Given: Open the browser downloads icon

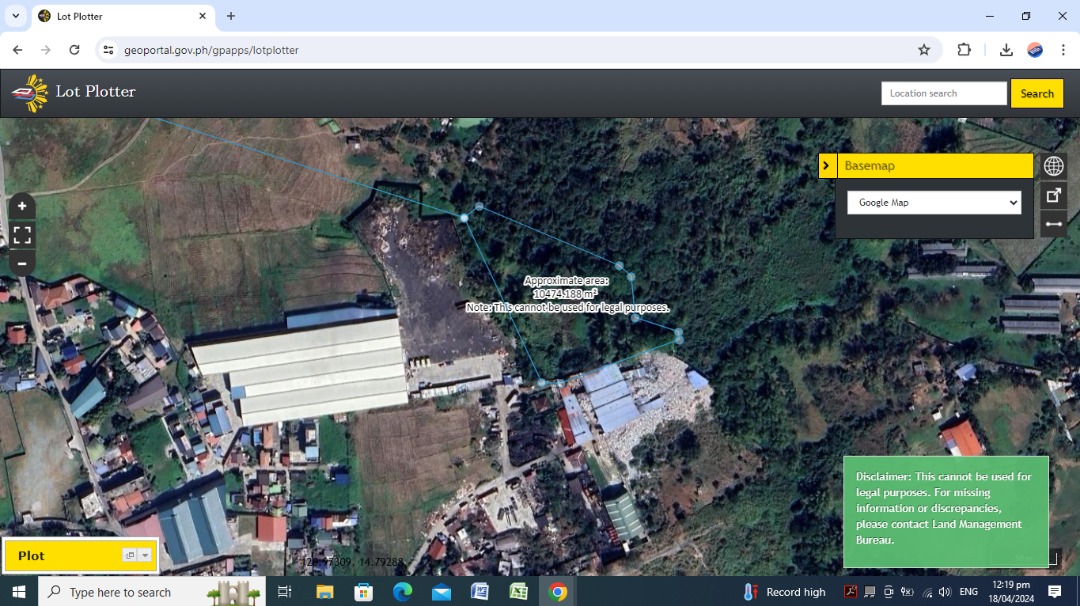Looking at the screenshot, I should tap(1006, 48).
